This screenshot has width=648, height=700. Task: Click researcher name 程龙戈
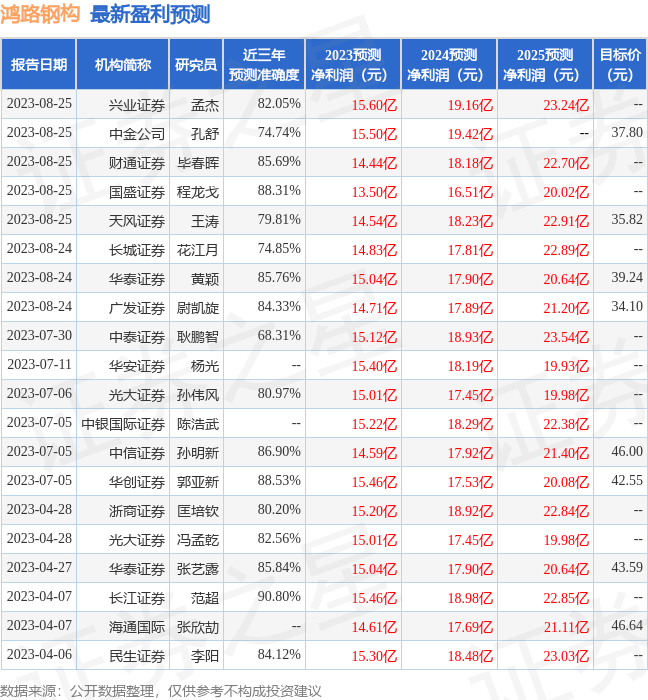click(x=198, y=192)
